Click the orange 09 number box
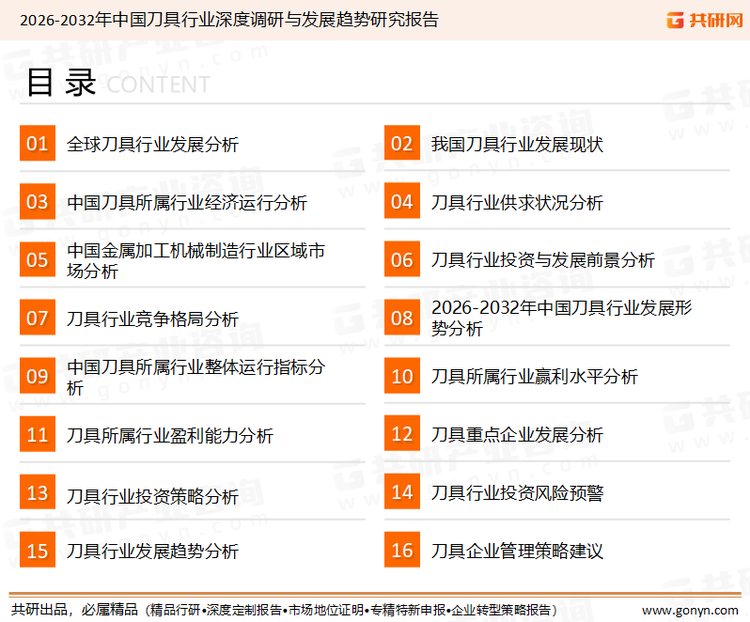The height and width of the screenshot is (622, 750). pos(37,376)
